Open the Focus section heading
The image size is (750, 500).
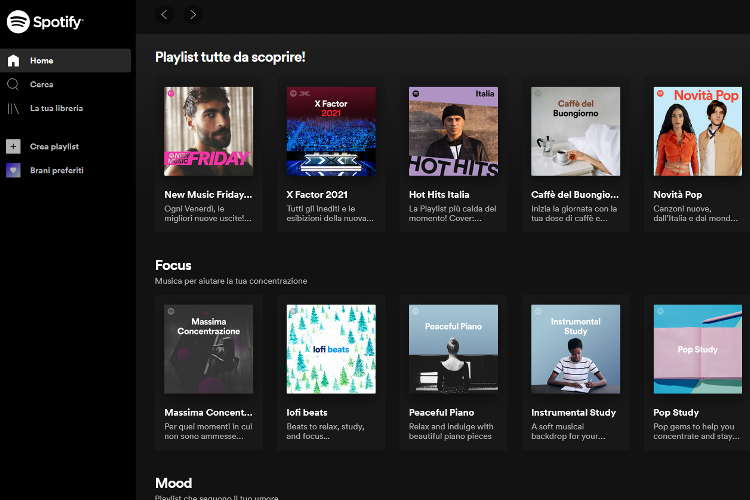point(173,265)
